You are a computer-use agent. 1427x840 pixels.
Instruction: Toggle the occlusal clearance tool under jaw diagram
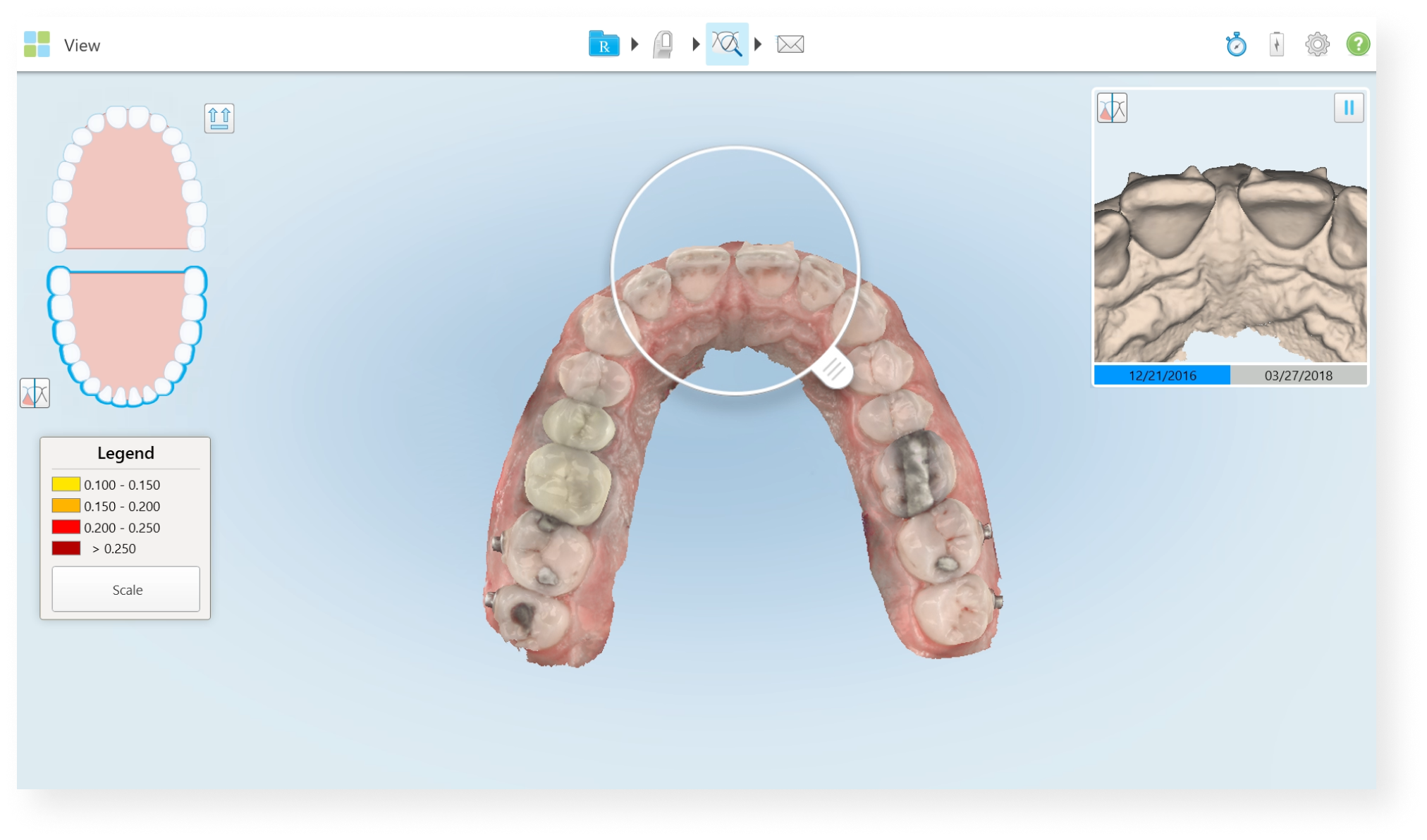click(x=35, y=393)
